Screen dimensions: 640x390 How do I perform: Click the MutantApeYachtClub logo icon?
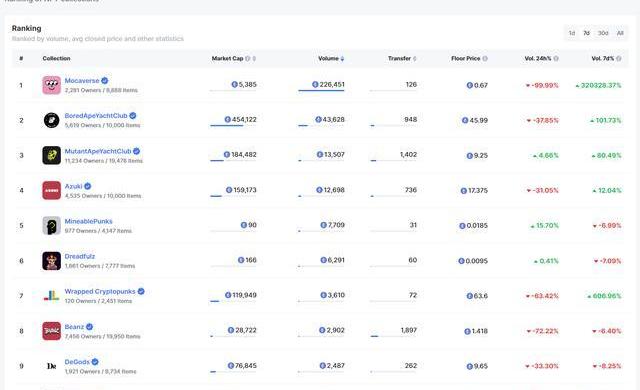click(51, 155)
